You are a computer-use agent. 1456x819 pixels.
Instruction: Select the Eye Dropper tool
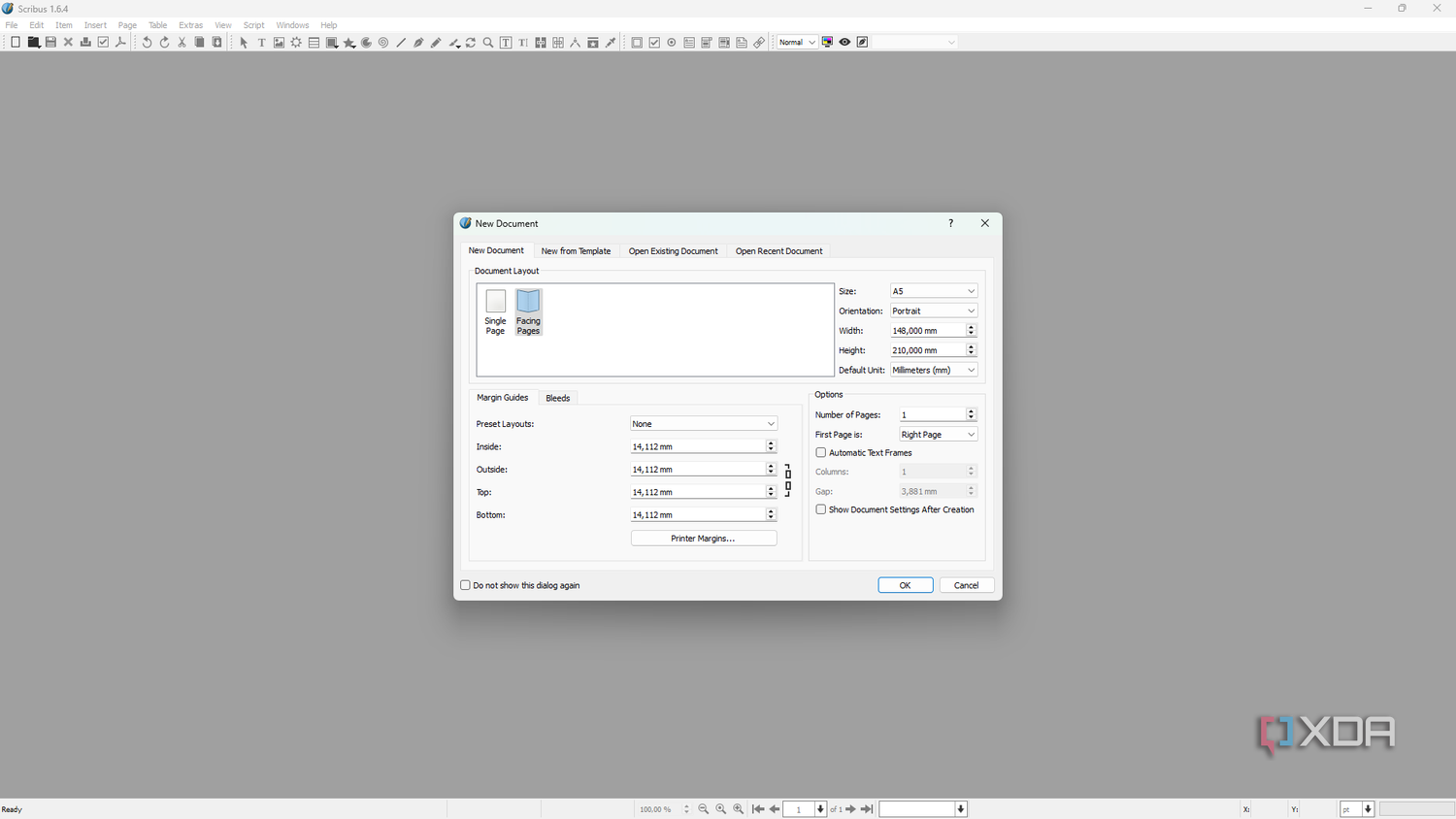(x=611, y=43)
